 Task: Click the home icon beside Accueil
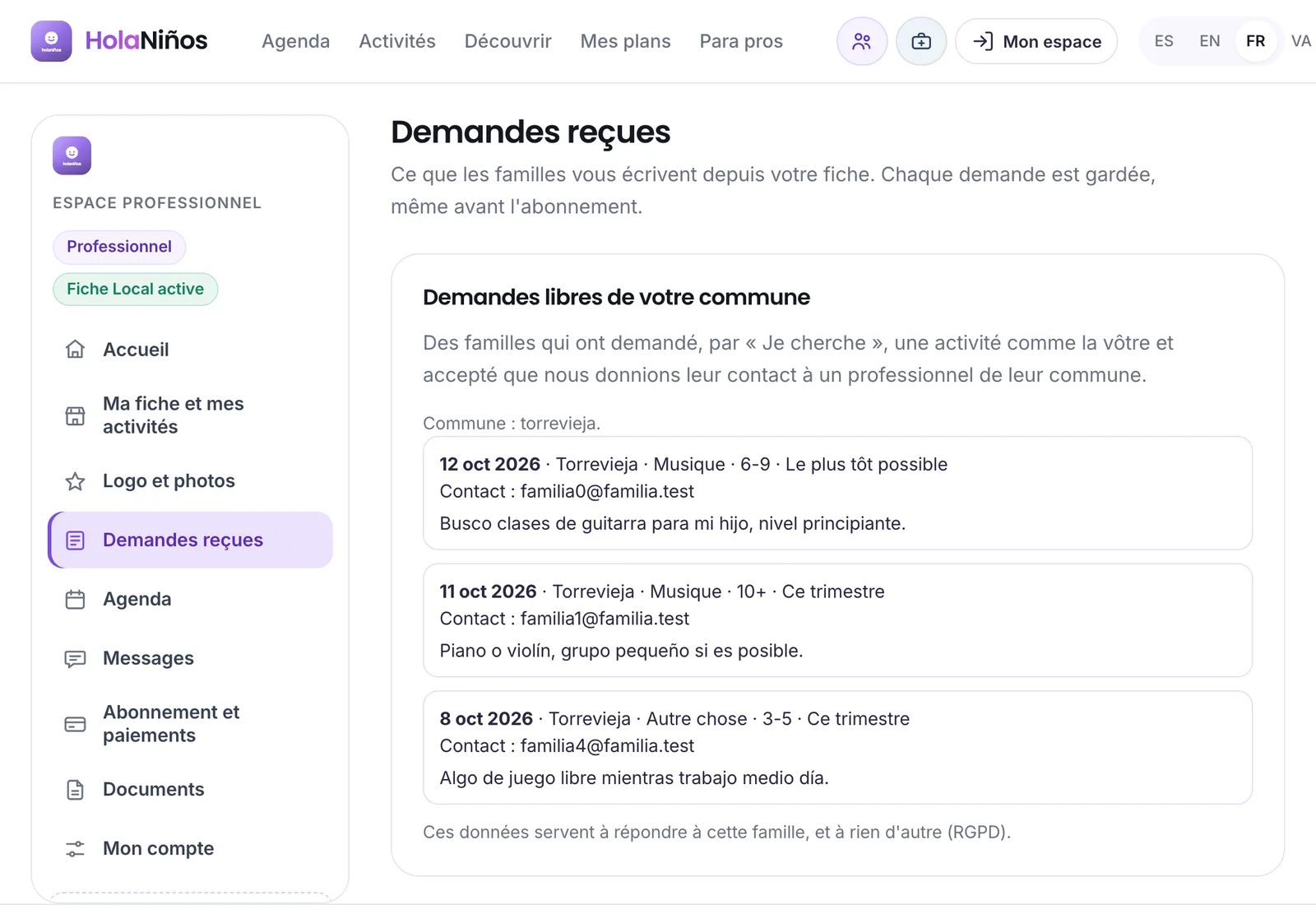click(x=75, y=350)
